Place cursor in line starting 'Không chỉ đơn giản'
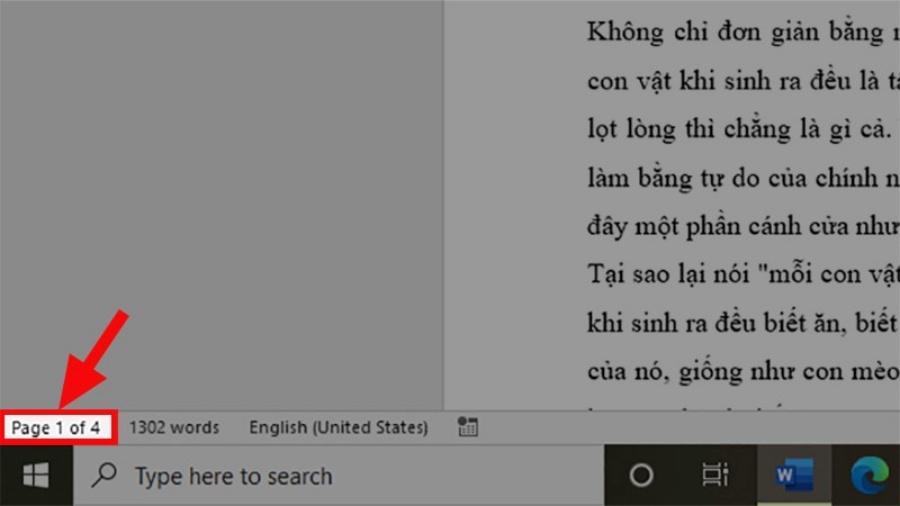The height and width of the screenshot is (506, 900). (x=740, y=32)
